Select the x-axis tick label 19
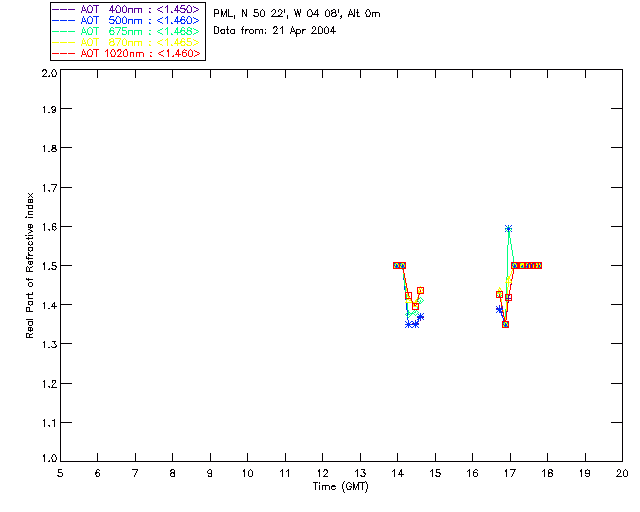Viewport: 640px width, 512px height. (585, 474)
